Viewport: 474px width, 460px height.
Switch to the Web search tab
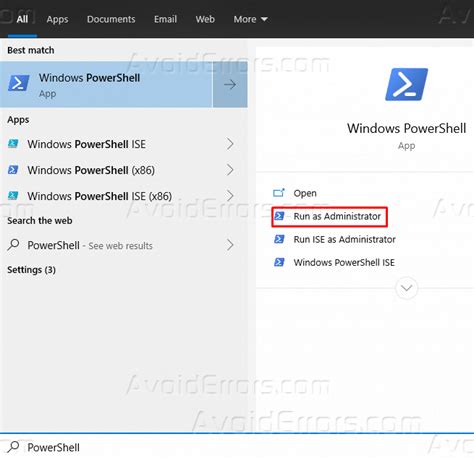pos(205,19)
